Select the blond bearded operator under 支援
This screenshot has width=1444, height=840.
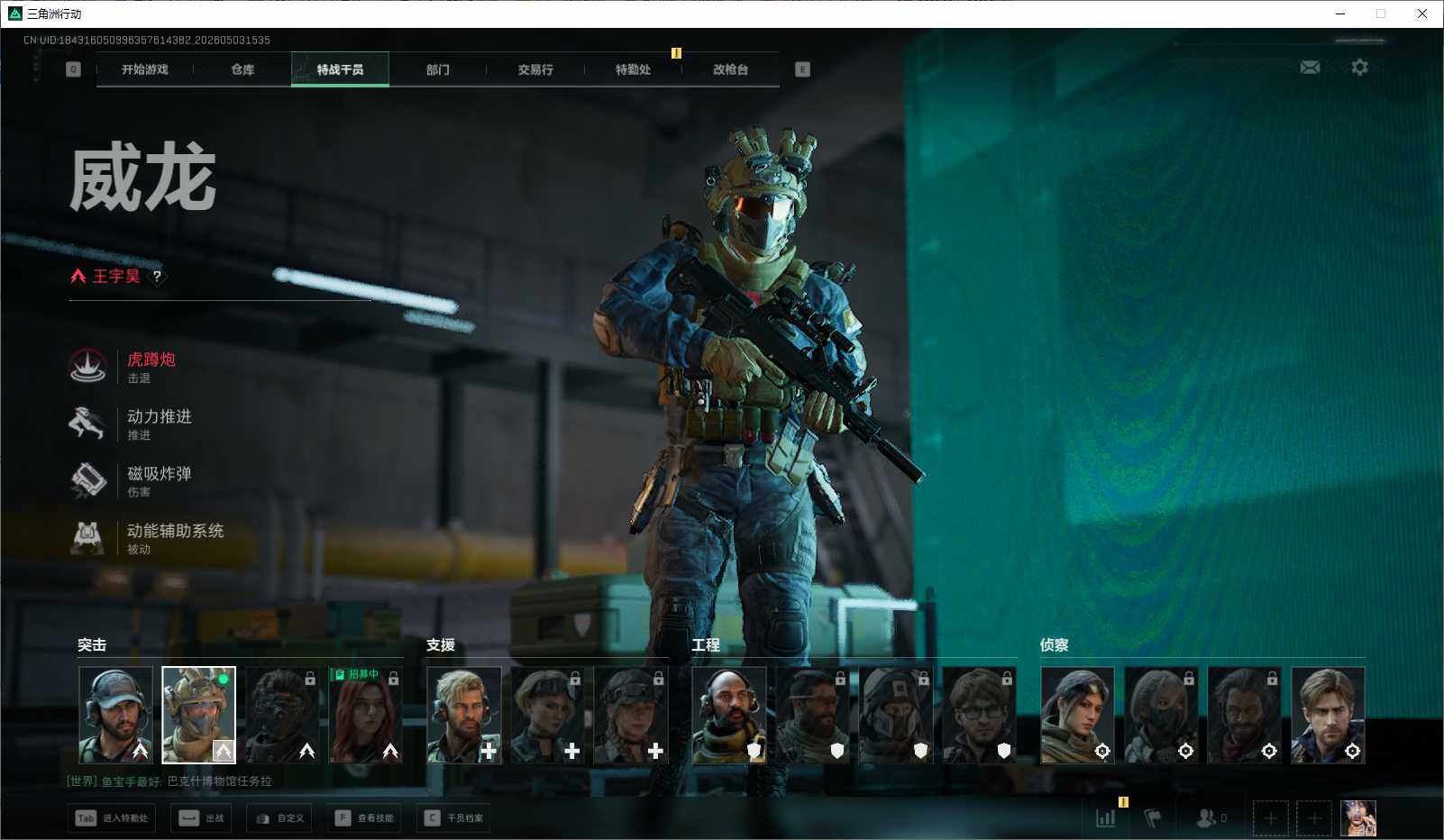point(463,716)
